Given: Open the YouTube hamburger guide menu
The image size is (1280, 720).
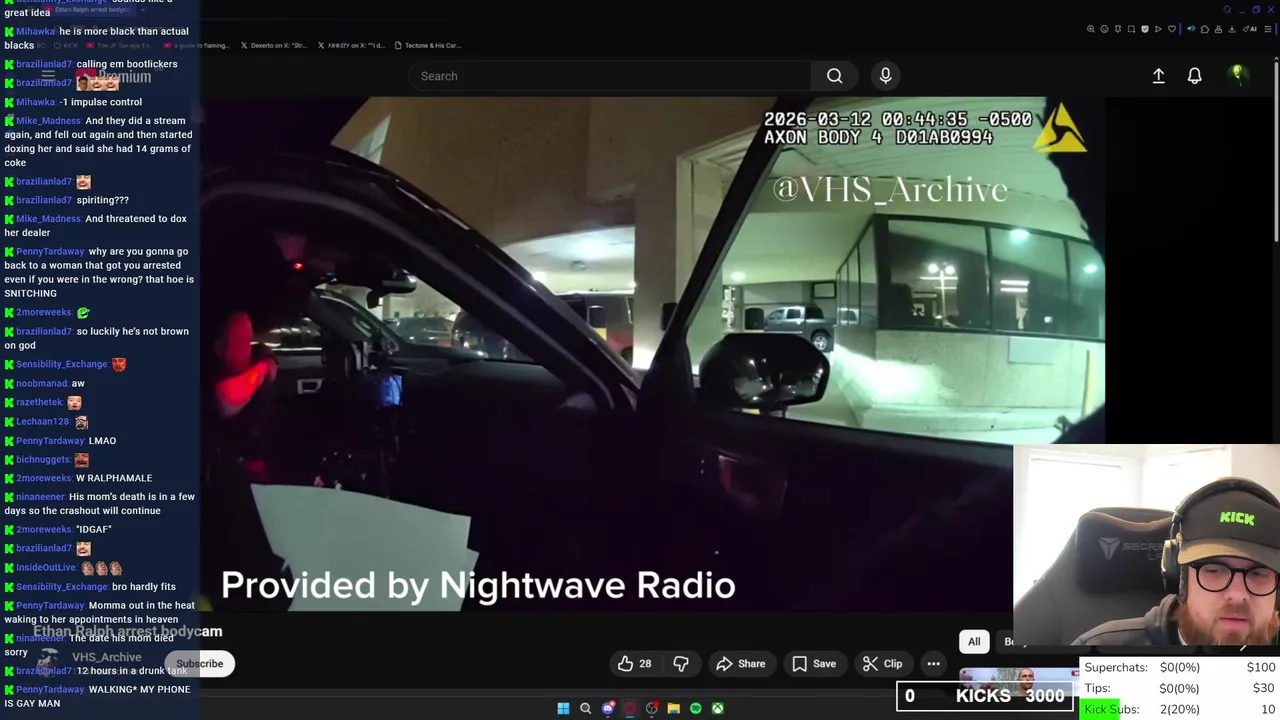Looking at the screenshot, I should pos(48,75).
